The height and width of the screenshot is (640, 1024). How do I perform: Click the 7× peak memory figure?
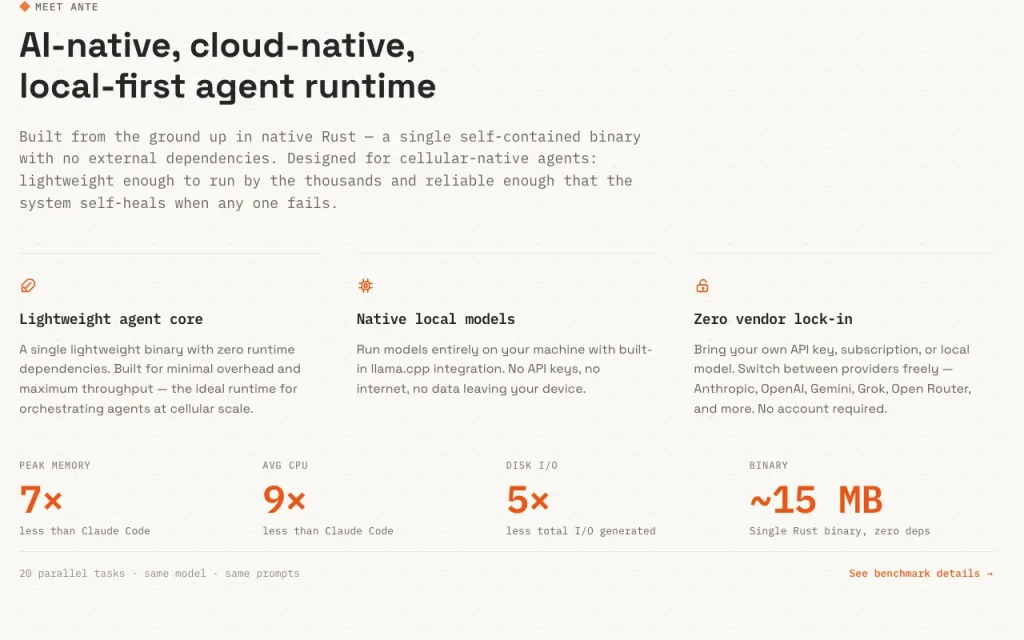tap(41, 500)
